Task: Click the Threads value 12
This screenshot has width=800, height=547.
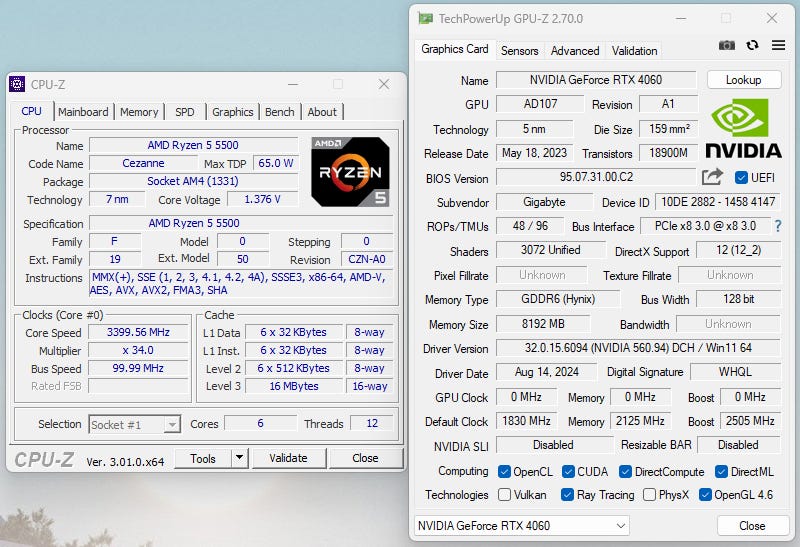Action: (x=372, y=424)
